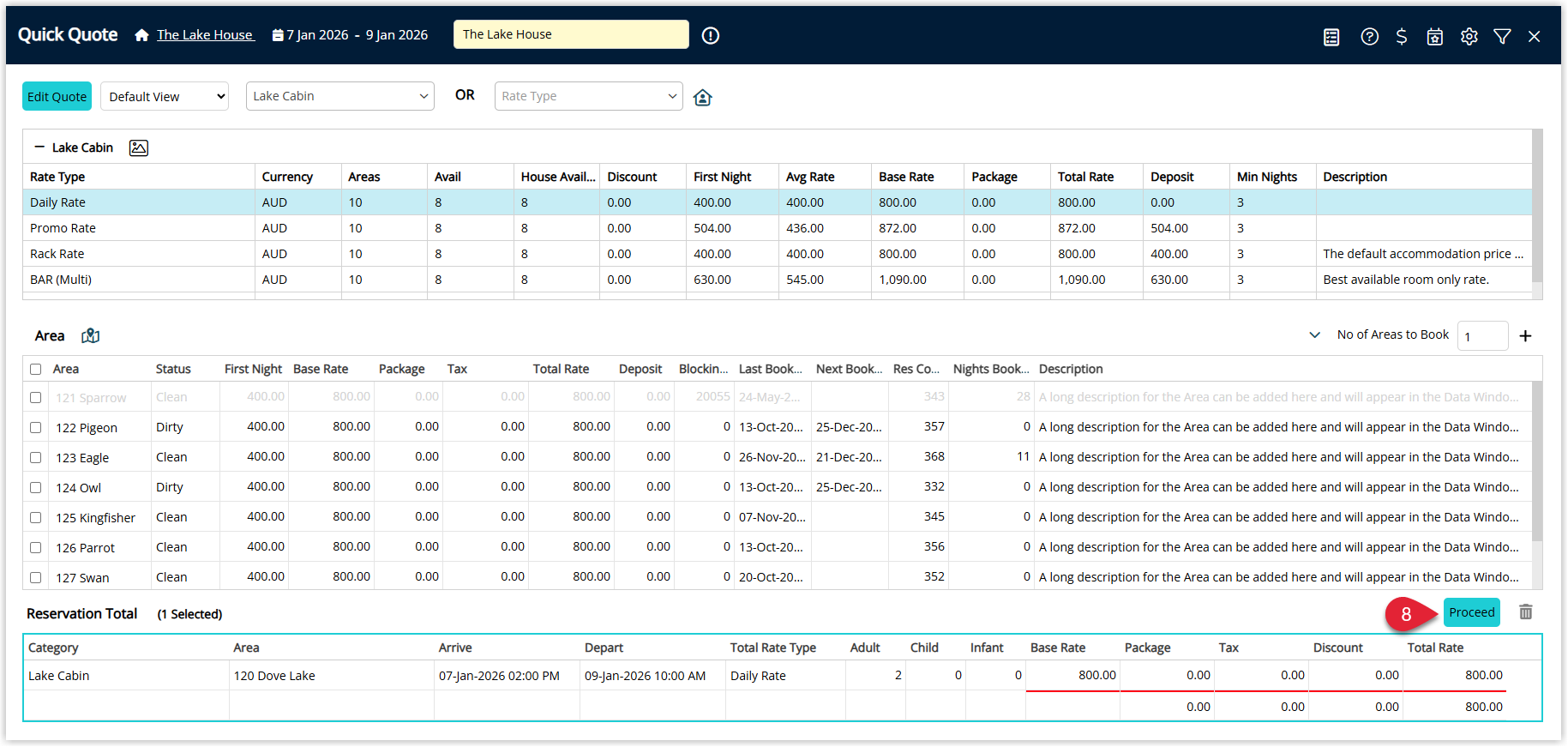
Task: Click the 07-Jan-2026 02:00 PM arrive cell
Action: (x=506, y=676)
